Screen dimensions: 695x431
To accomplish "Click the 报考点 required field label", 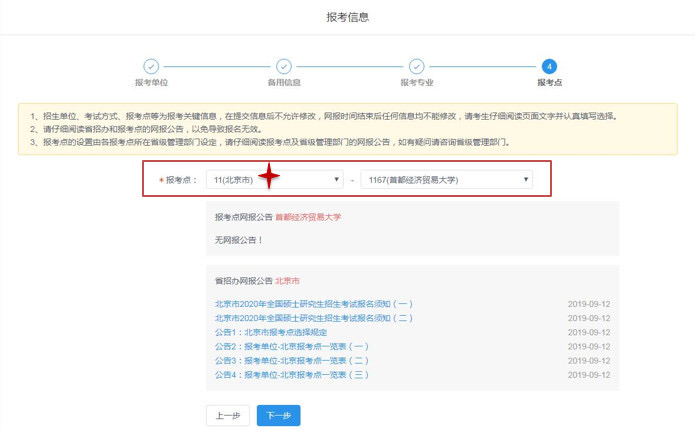I will pos(180,181).
